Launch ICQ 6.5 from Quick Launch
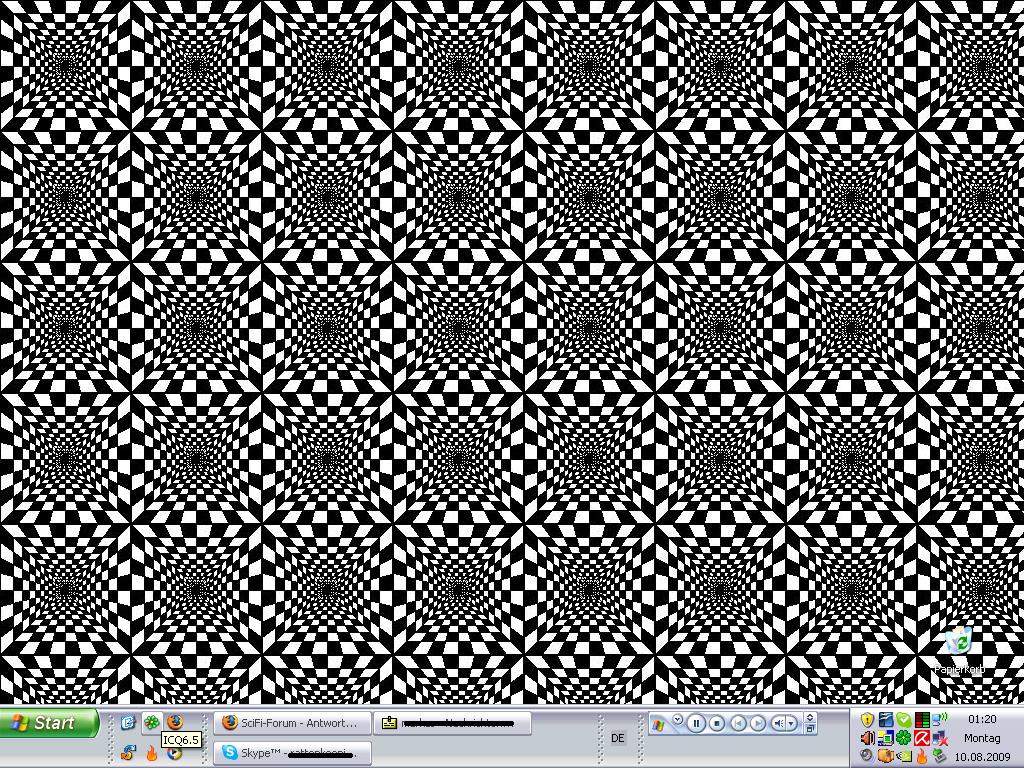 151,722
